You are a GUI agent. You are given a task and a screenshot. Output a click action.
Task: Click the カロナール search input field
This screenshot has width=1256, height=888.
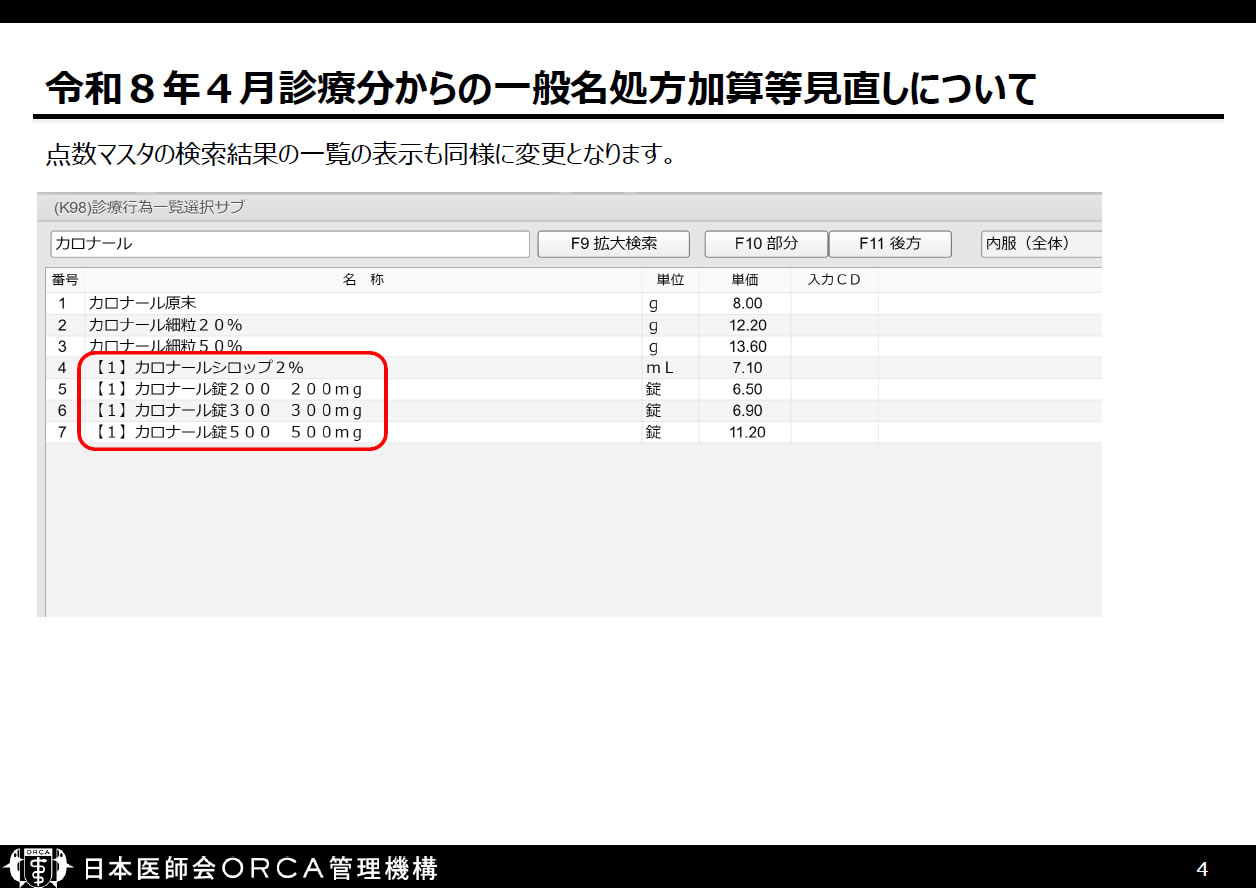[289, 244]
